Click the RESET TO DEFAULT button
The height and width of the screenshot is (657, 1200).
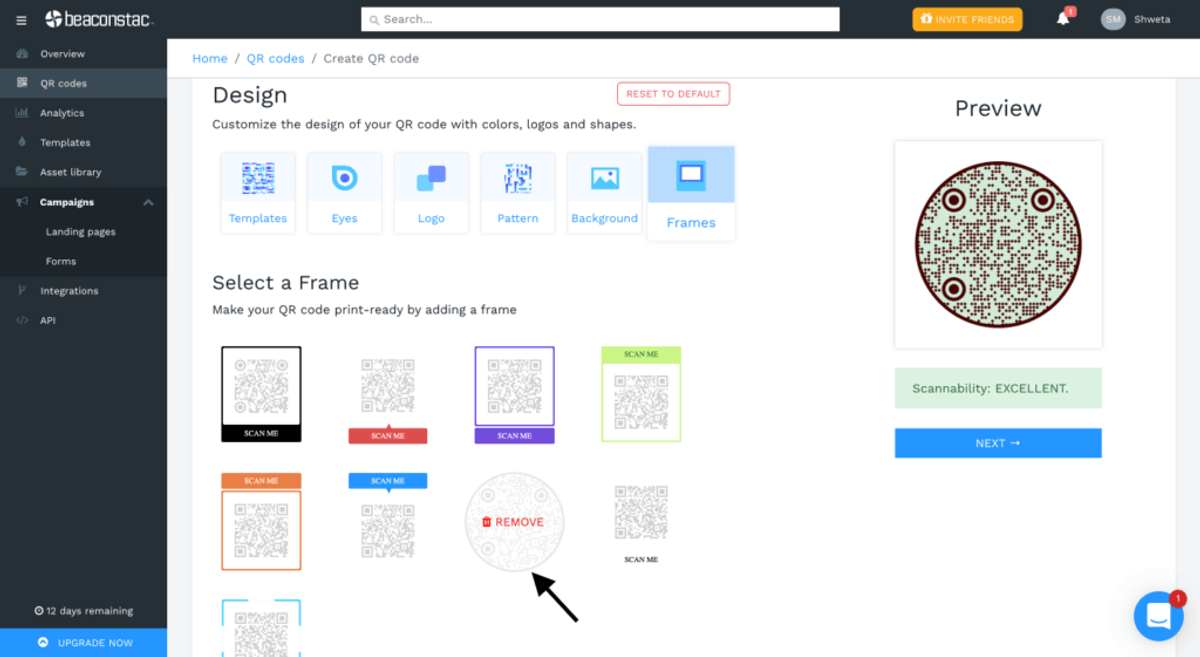(673, 94)
